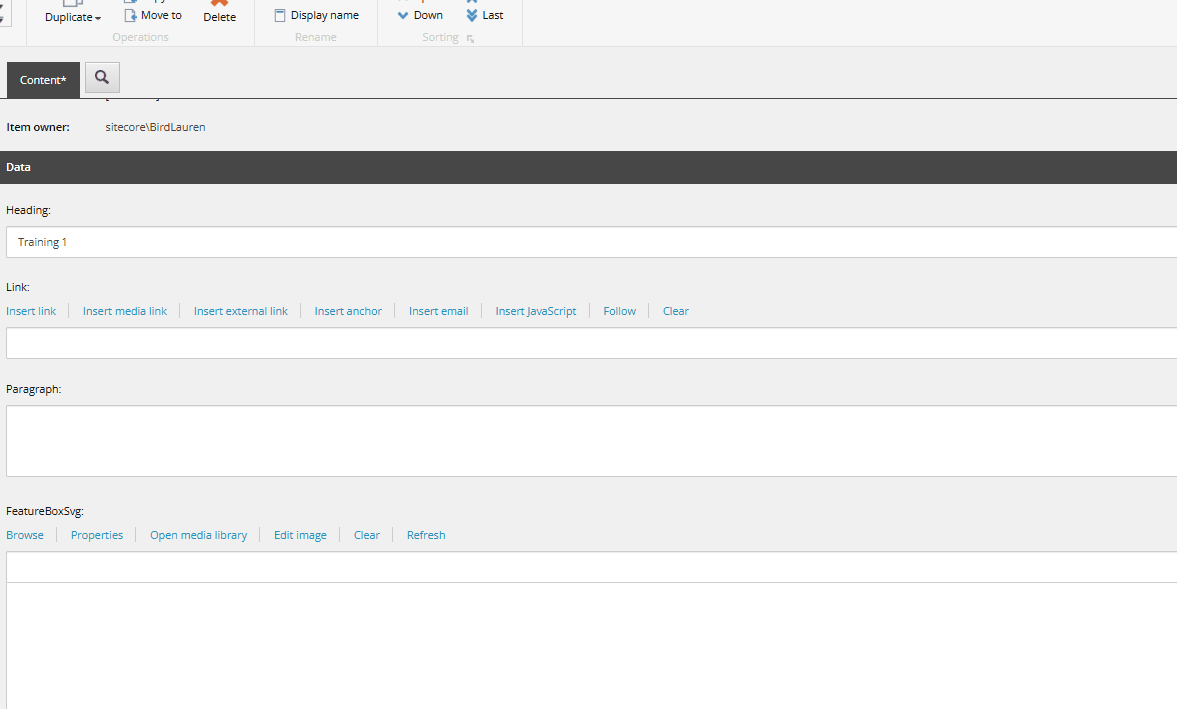Switch to the Content tab
1177x709 pixels.
(x=42, y=79)
